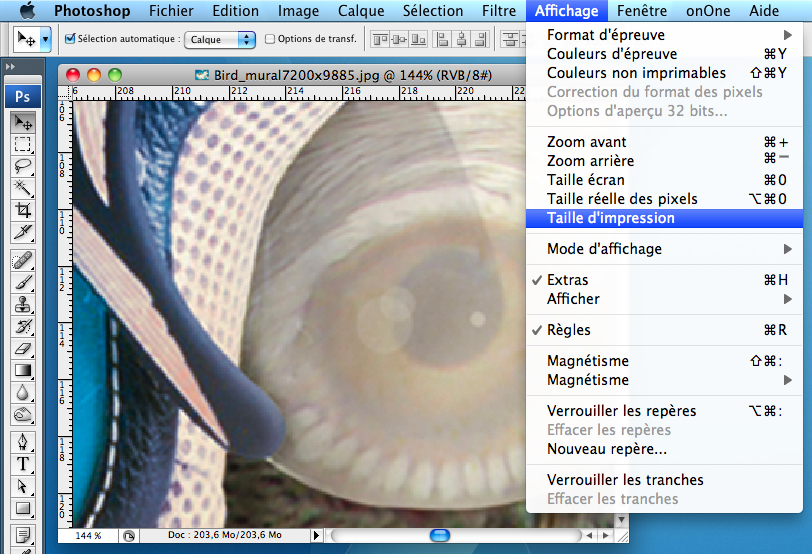Toggle Extras in the Affichage menu
Viewport: 812px width, 554px height.
pyautogui.click(x=568, y=280)
